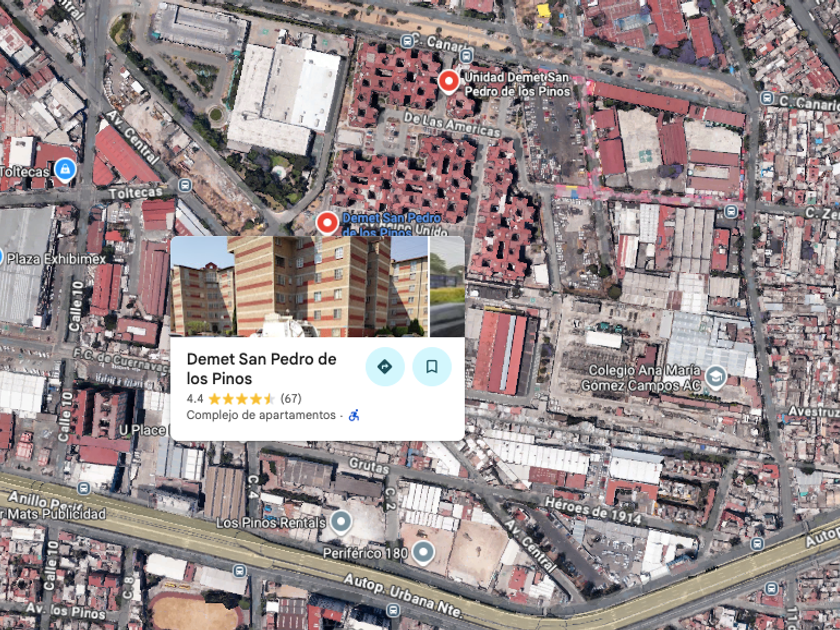Screen dimensions: 840x630
Task: Click the blue Toltecas shopping marker icon
Action: tap(65, 170)
